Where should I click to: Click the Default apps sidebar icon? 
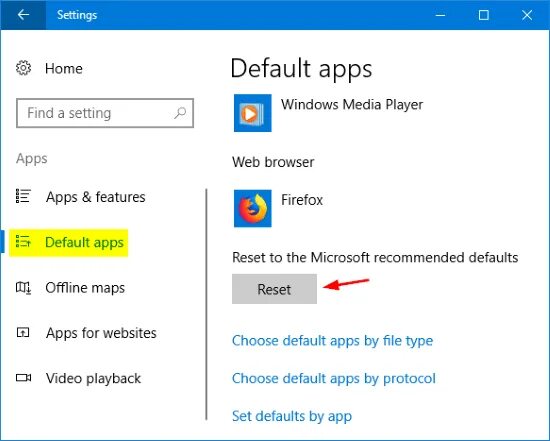24,242
